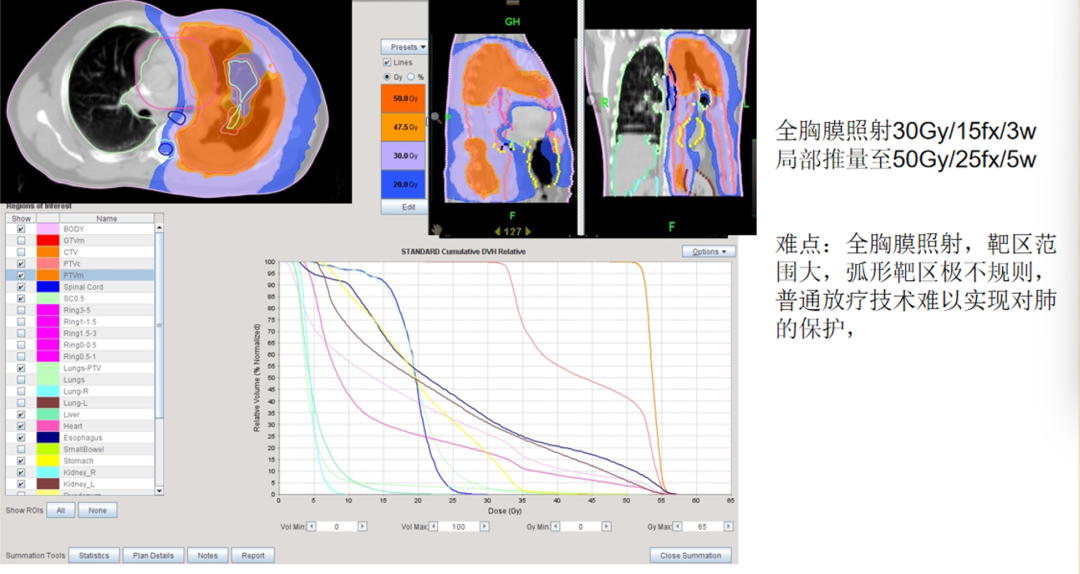1080x574 pixels.
Task: Advance to next slice with right arrow beside 127
Action: coord(529,231)
